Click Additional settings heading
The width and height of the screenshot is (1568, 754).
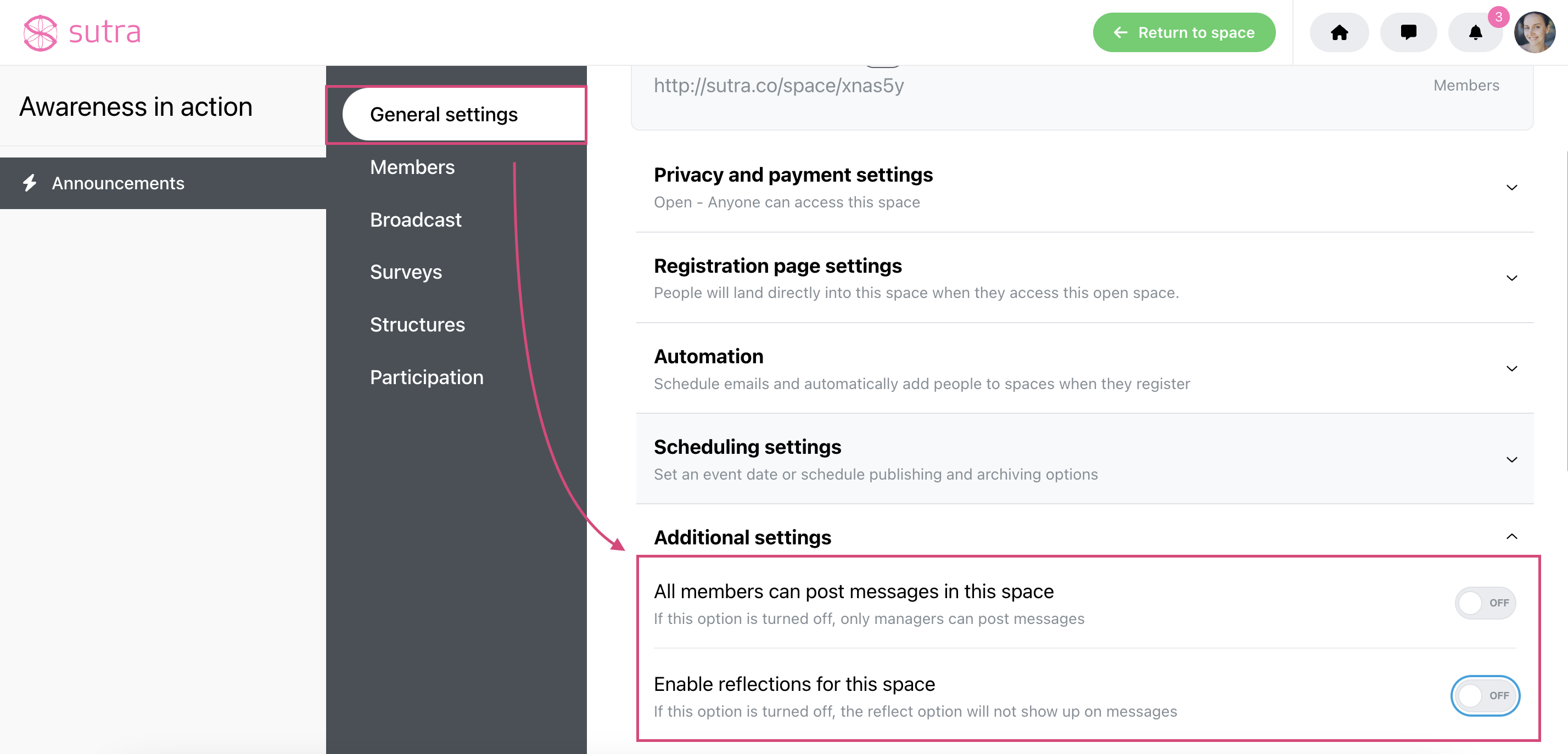coord(743,537)
